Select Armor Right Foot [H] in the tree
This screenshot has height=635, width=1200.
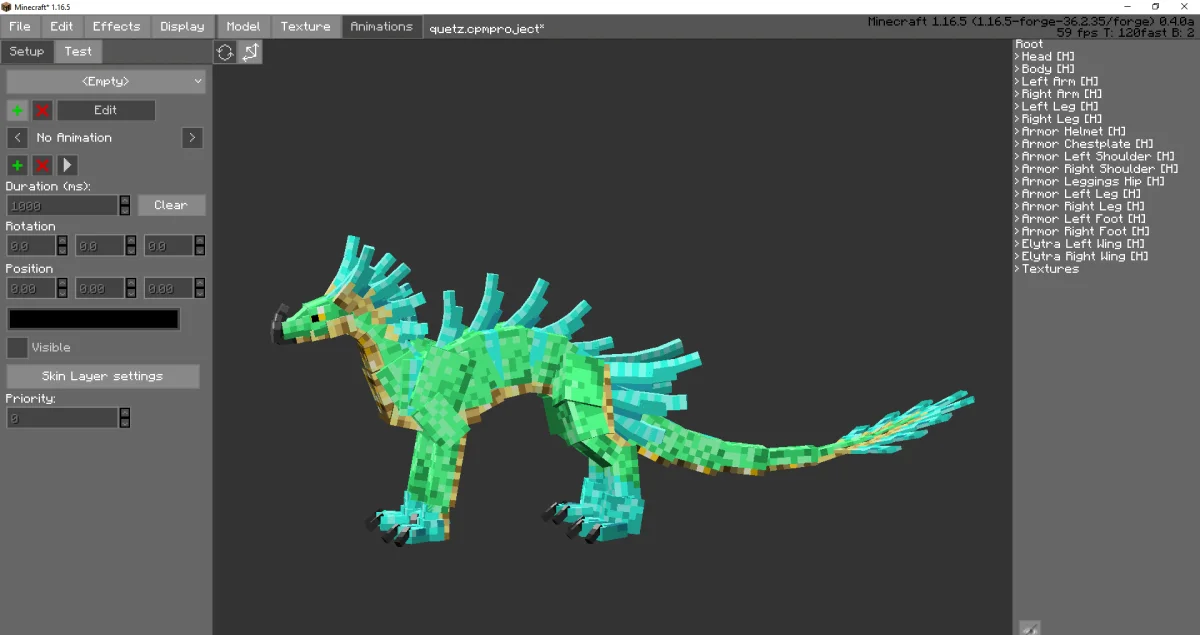point(1086,232)
